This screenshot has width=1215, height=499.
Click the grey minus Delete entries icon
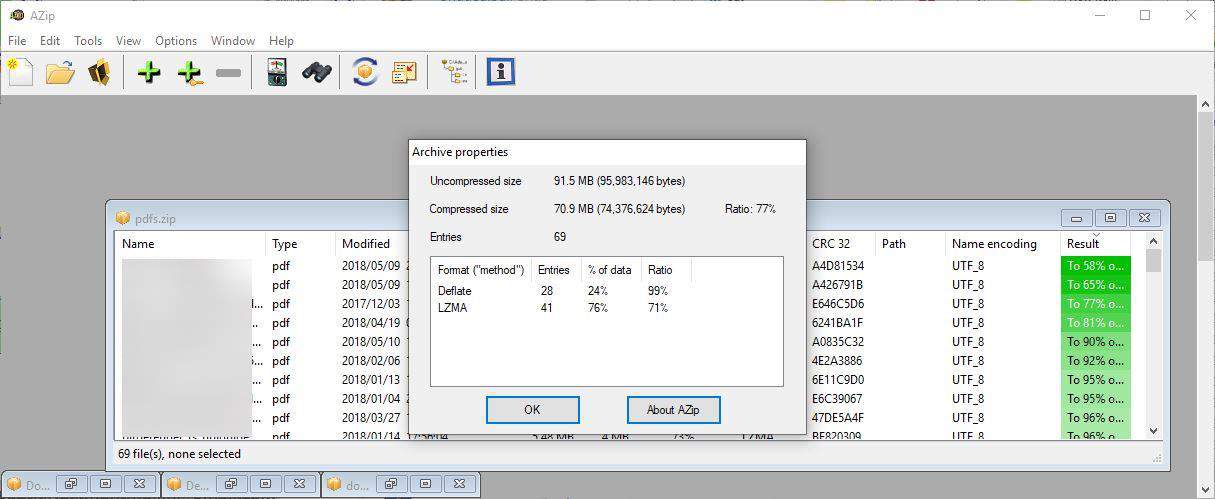click(x=228, y=72)
